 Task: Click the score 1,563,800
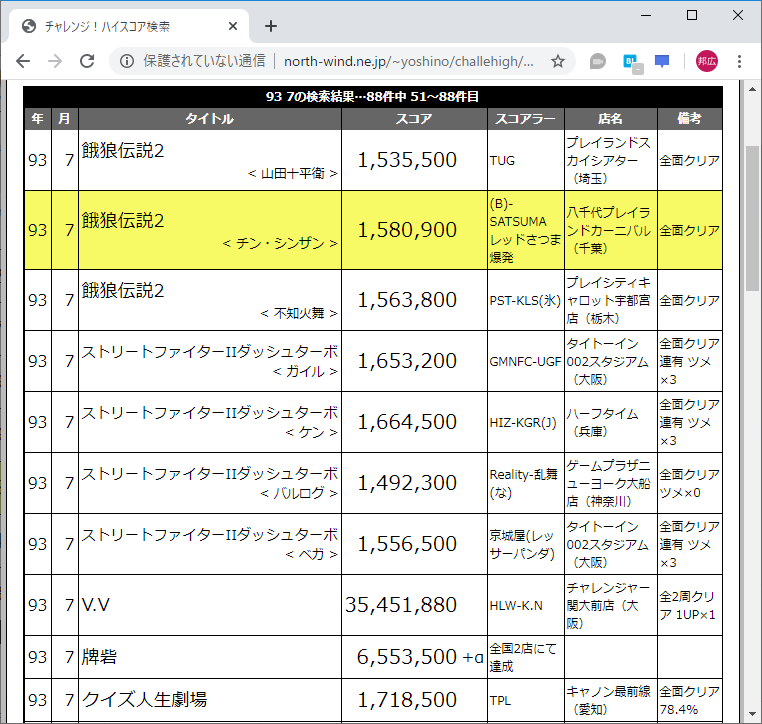[407, 300]
